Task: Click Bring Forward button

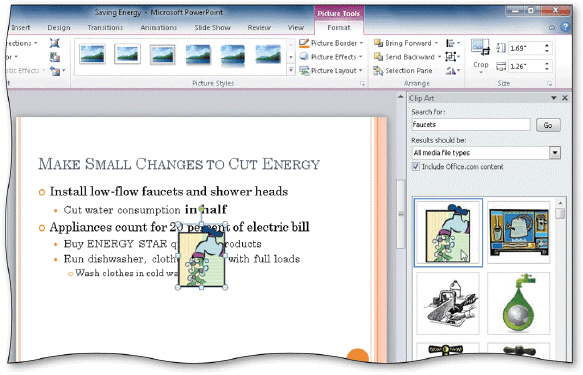Action: pyautogui.click(x=406, y=43)
